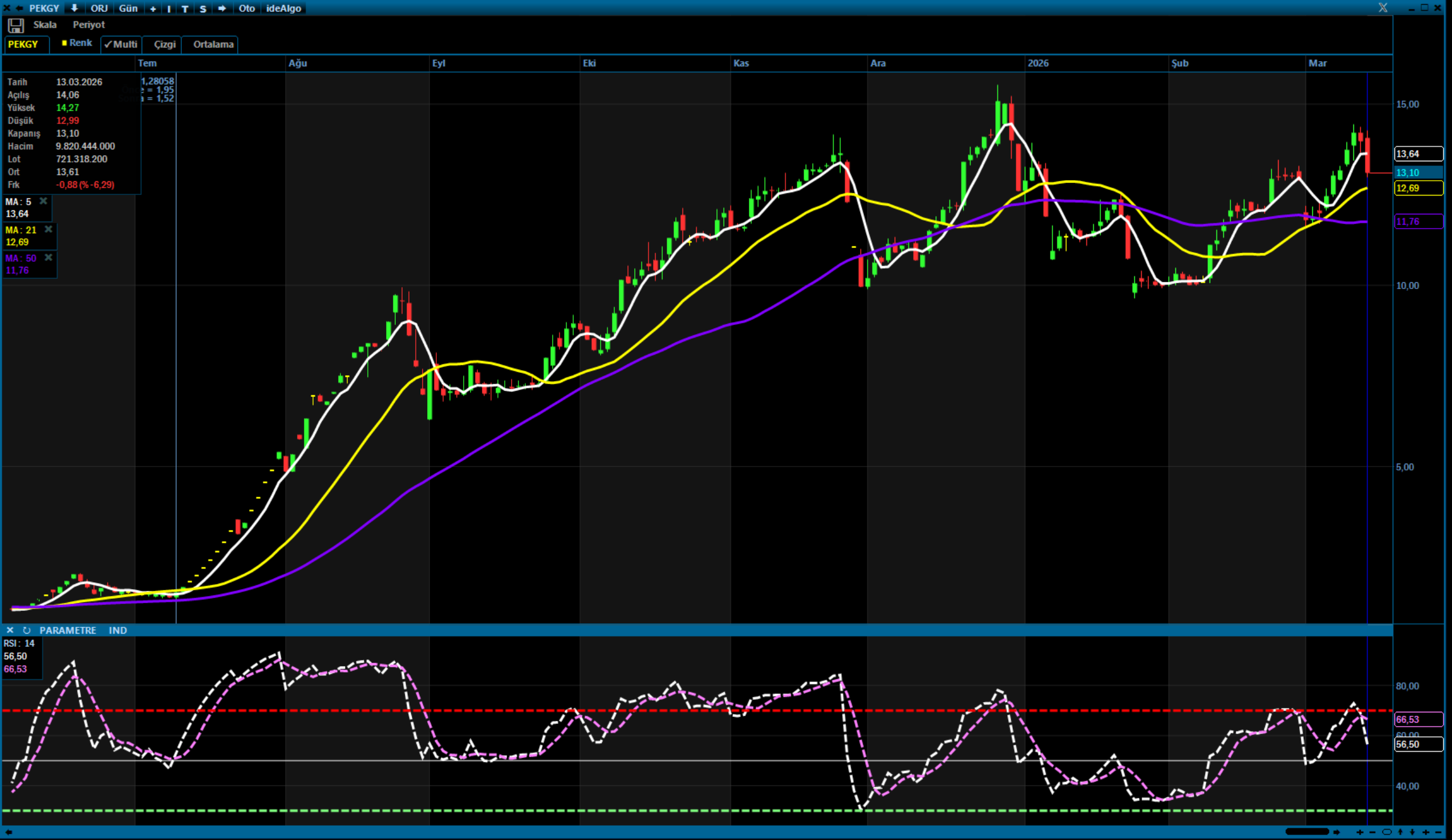The width and height of the screenshot is (1452, 840).
Task: Click the up arrow in bottom bar
Action: point(1401,833)
